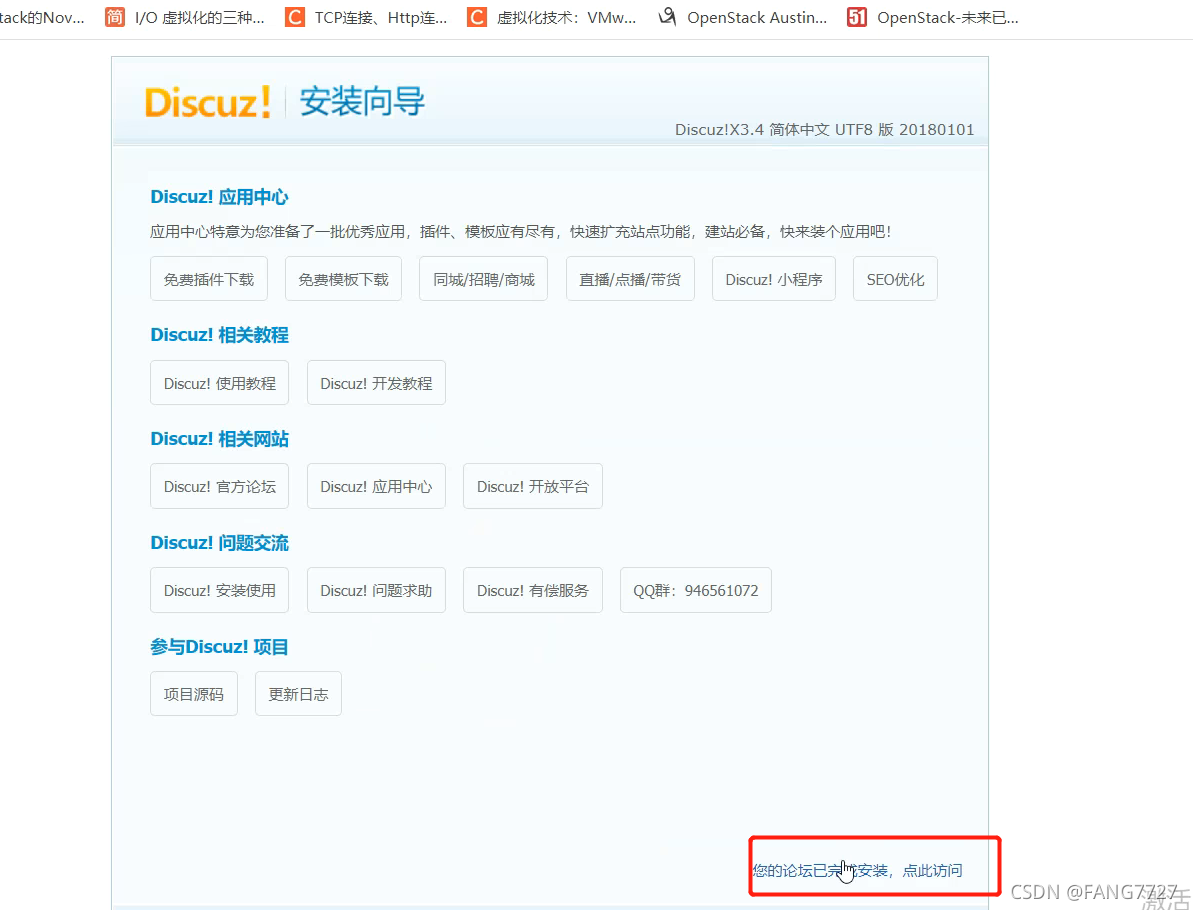Open Discuz! 有偿服务 button

(533, 590)
